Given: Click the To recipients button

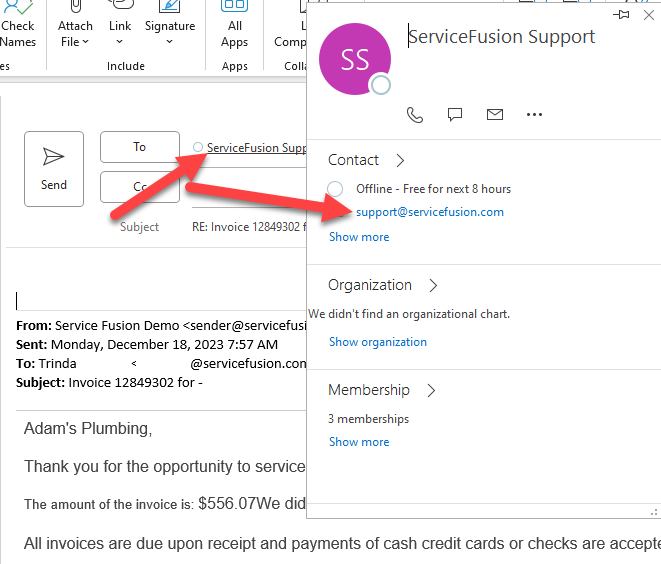Looking at the screenshot, I should pyautogui.click(x=140, y=147).
